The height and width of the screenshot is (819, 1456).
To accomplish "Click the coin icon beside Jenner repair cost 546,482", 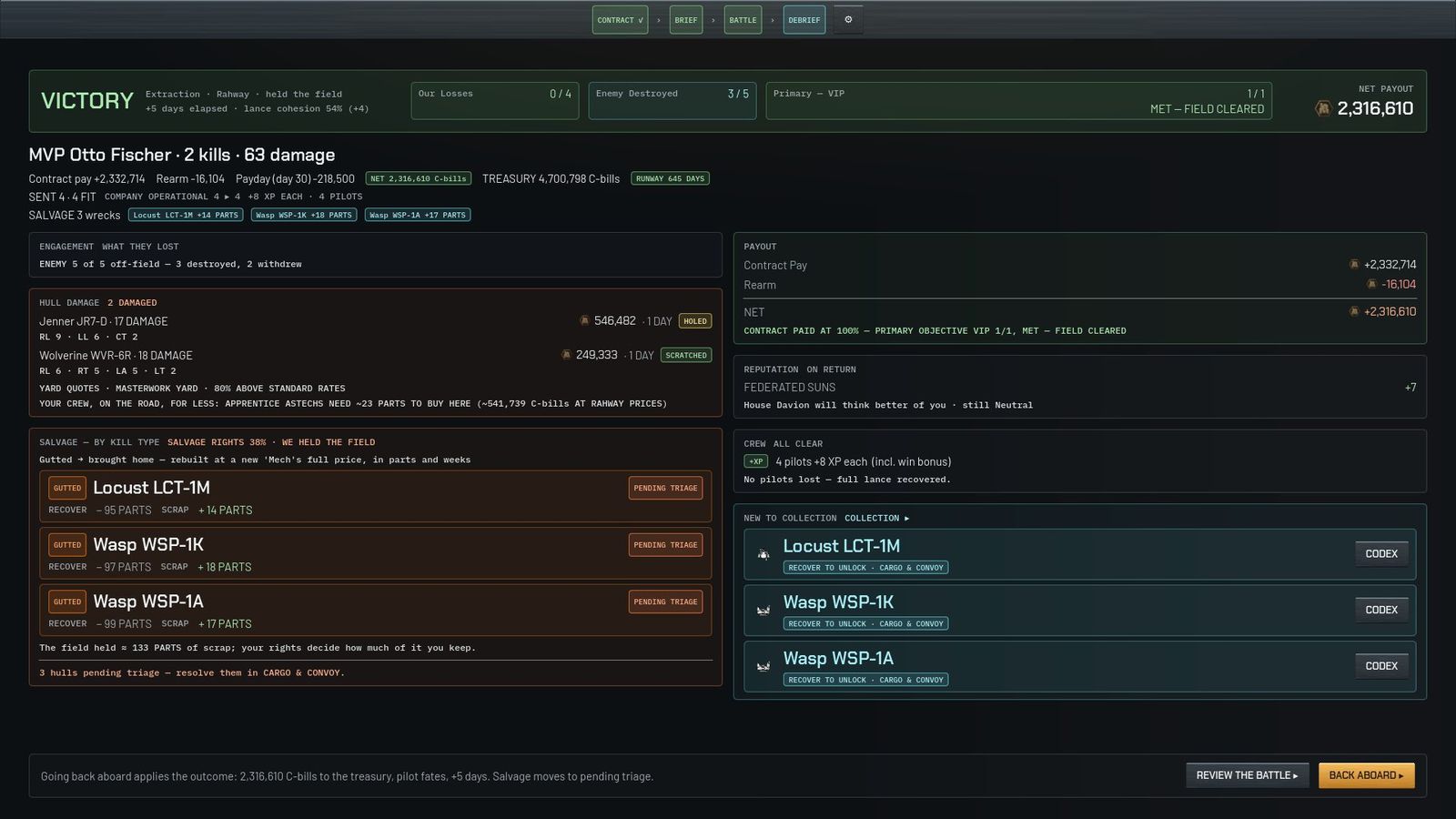I will (584, 320).
